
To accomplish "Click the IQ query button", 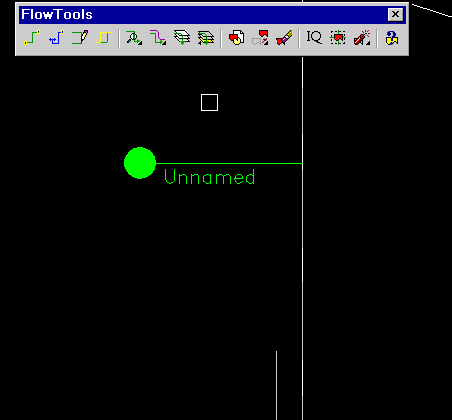I will point(314,37).
